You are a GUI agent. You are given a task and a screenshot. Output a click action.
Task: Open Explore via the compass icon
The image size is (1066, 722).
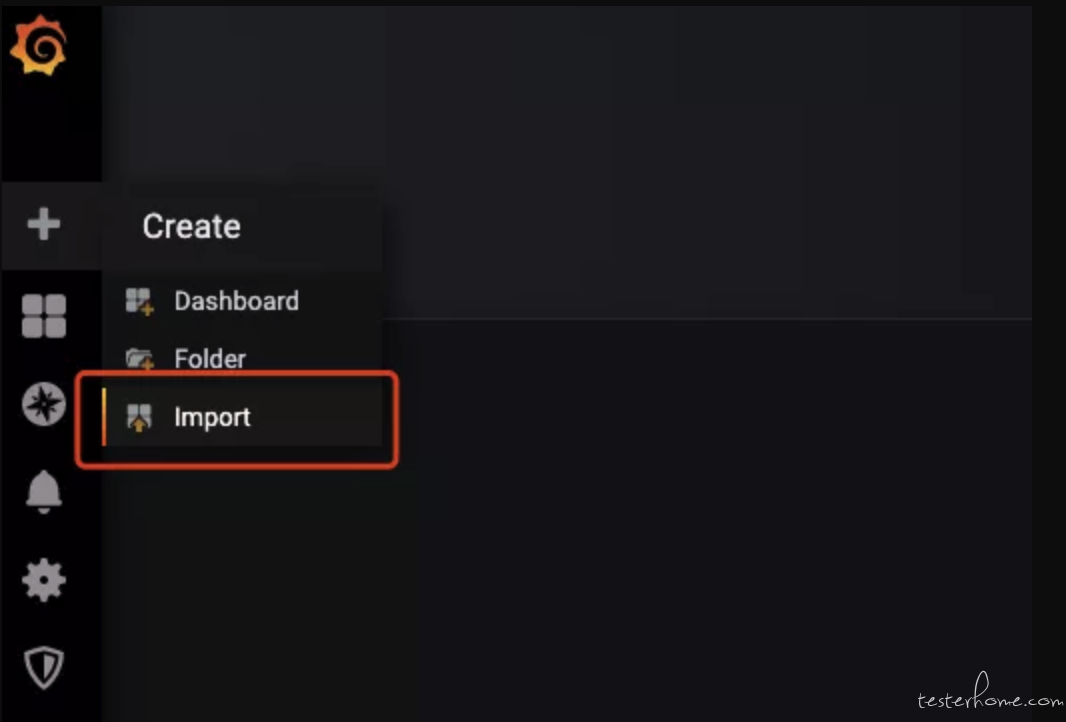coord(44,404)
